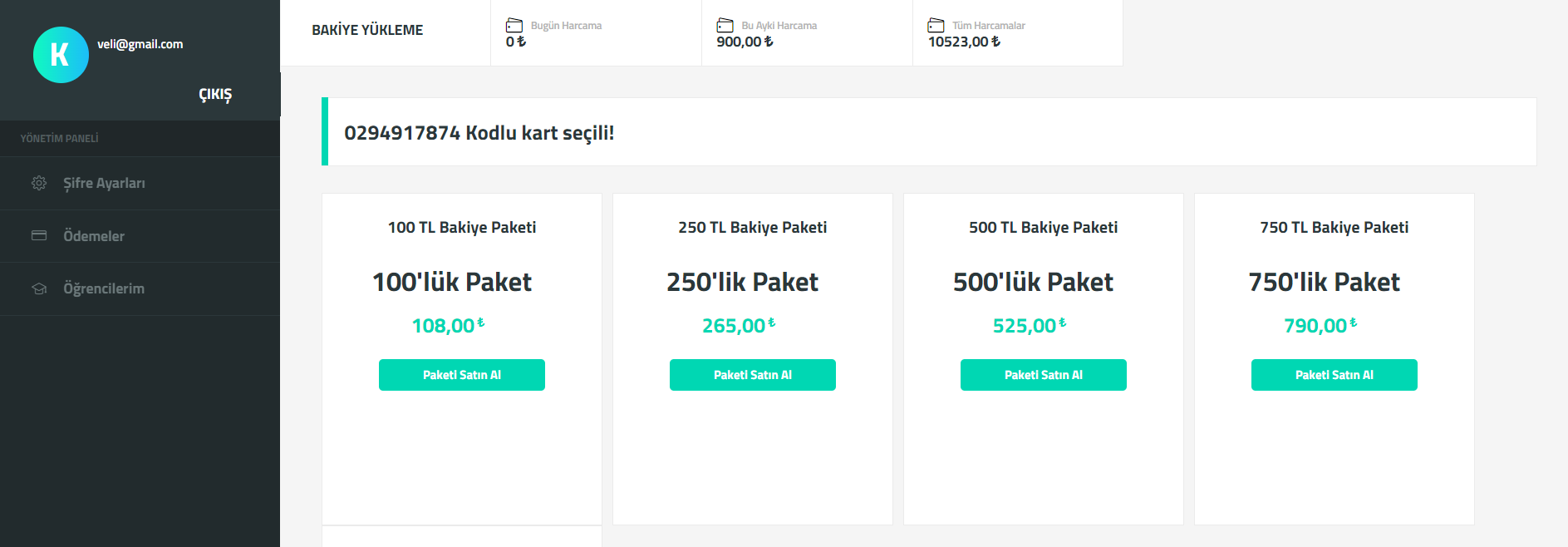The width and height of the screenshot is (1568, 547).
Task: Click the round K user avatar
Action: (x=61, y=55)
